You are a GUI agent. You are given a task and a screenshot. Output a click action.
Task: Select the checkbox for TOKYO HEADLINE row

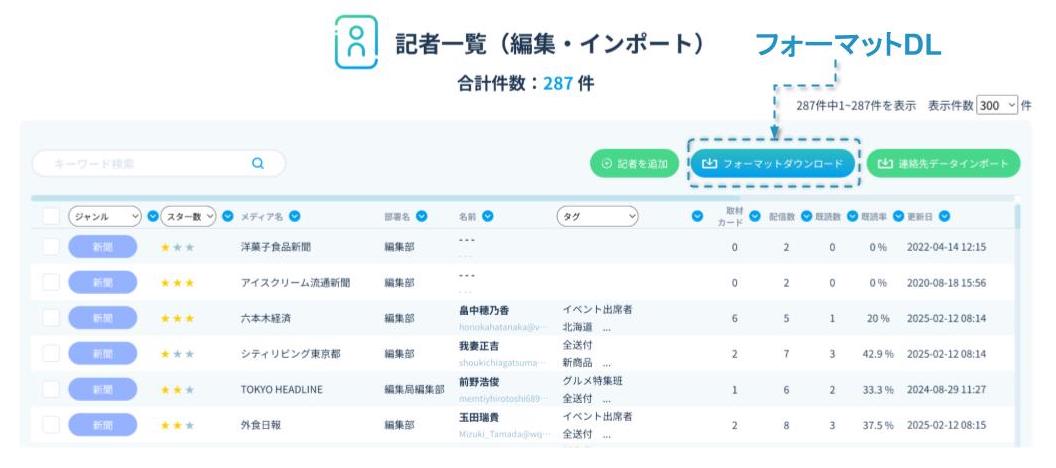51,389
